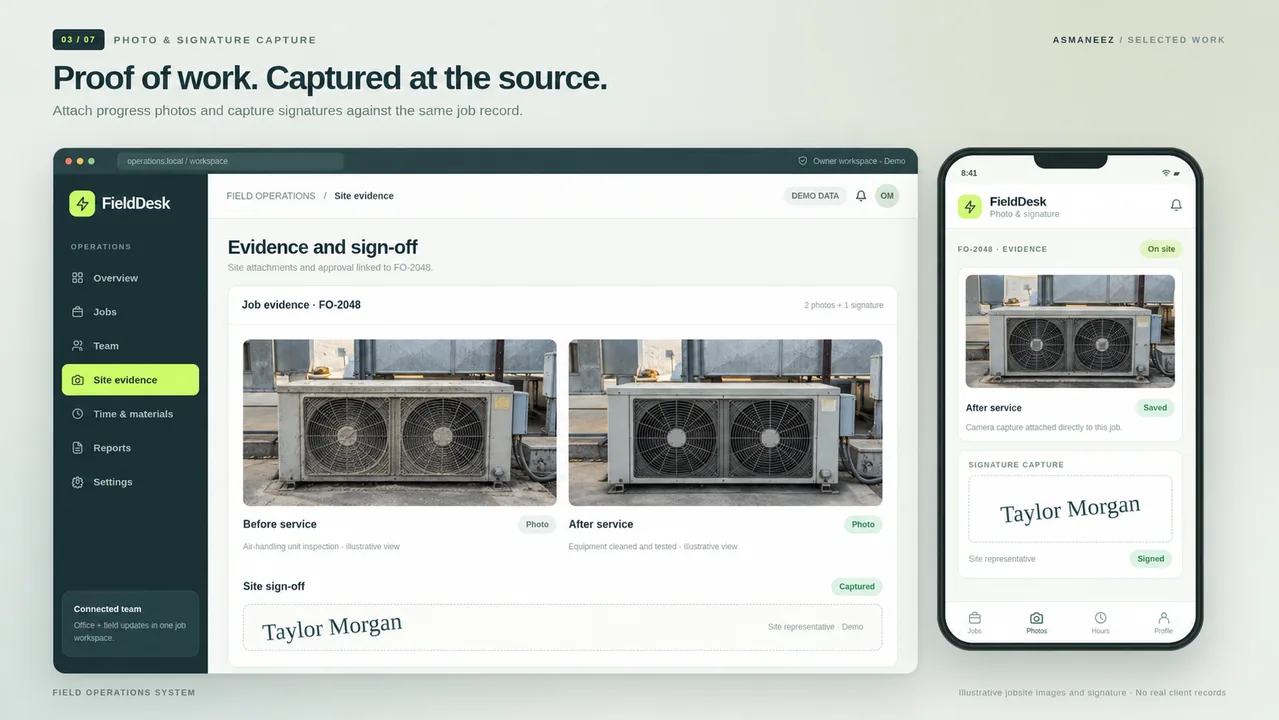This screenshot has height=720, width=1279.
Task: Select the Photos tab on the phone
Action: [x=1037, y=623]
